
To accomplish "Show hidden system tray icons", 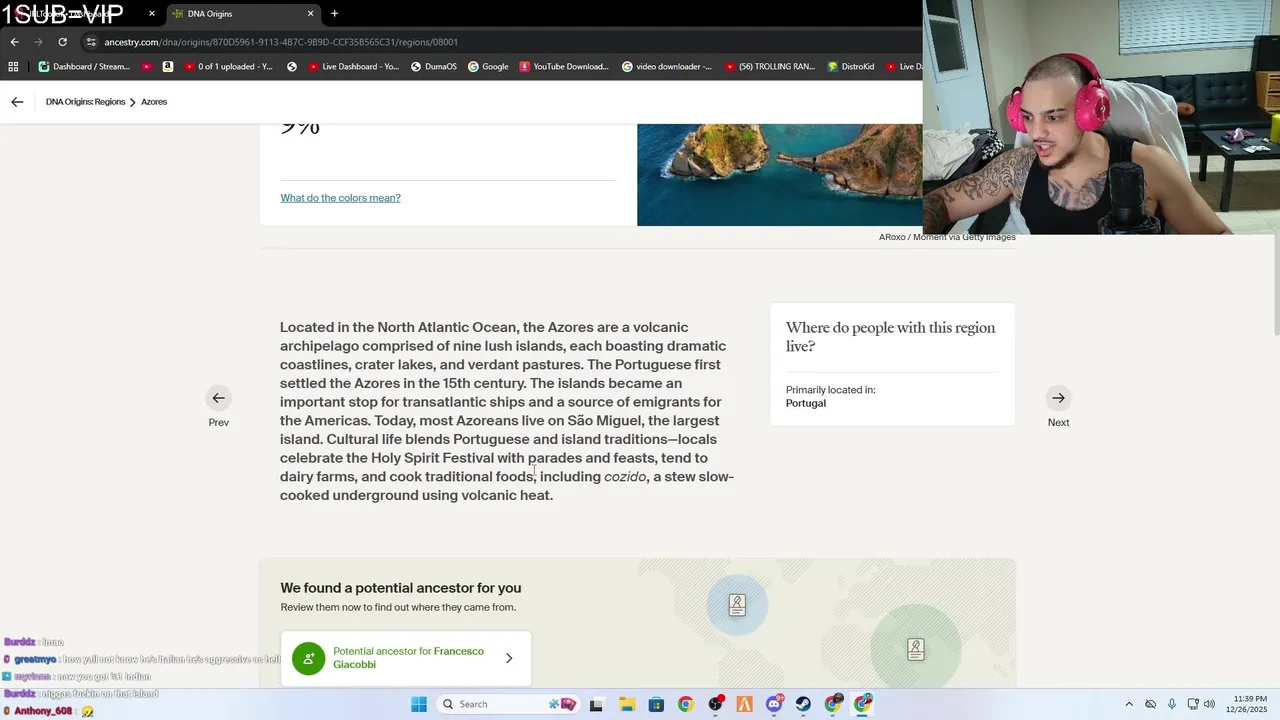I will 1129,704.
